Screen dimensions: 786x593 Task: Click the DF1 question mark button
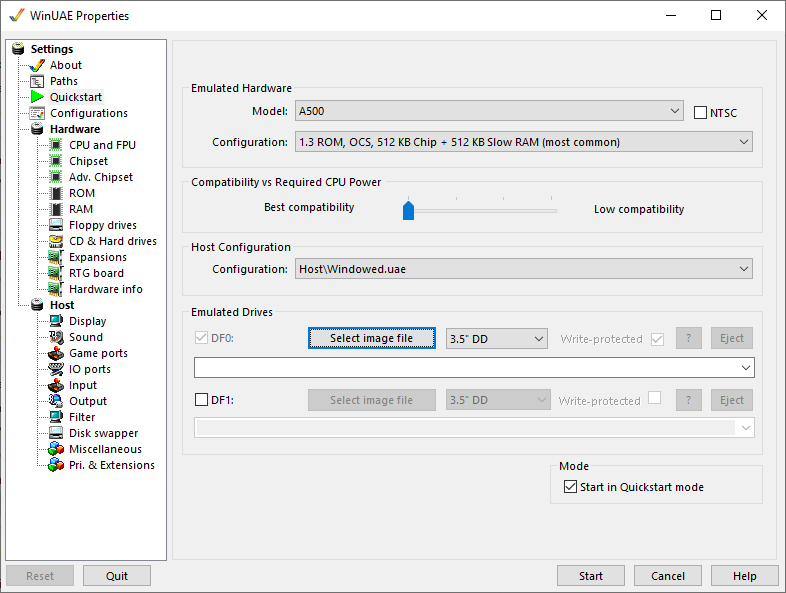coord(688,400)
